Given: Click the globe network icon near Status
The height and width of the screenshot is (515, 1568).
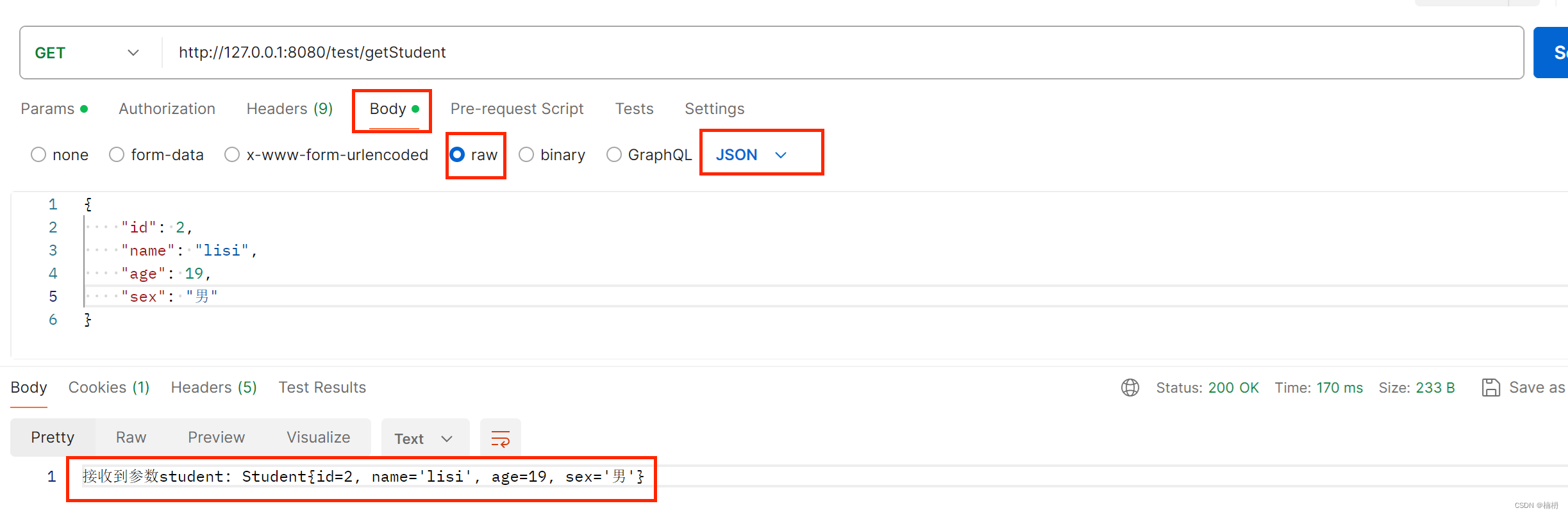Looking at the screenshot, I should click(1130, 388).
